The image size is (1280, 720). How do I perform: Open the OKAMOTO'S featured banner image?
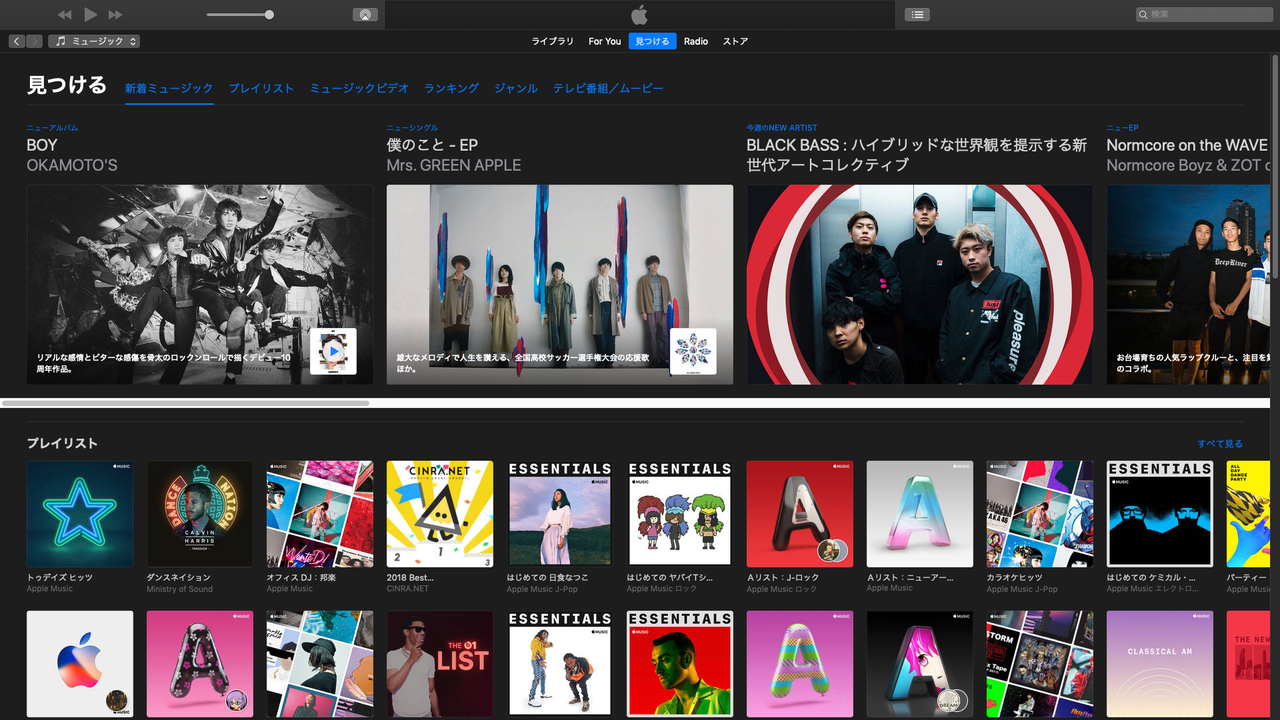click(x=200, y=284)
